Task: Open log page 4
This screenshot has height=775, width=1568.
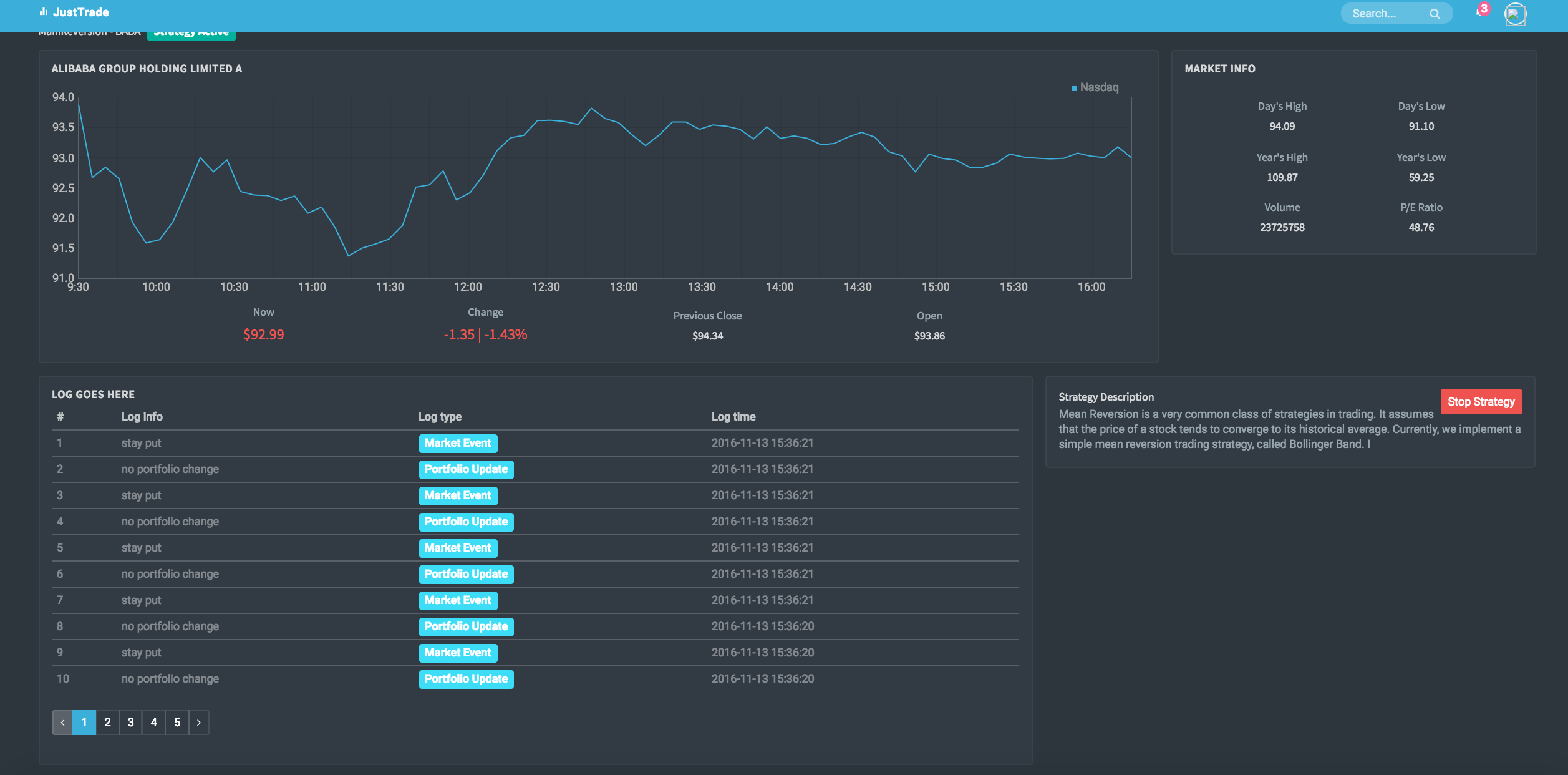Action: pos(153,723)
